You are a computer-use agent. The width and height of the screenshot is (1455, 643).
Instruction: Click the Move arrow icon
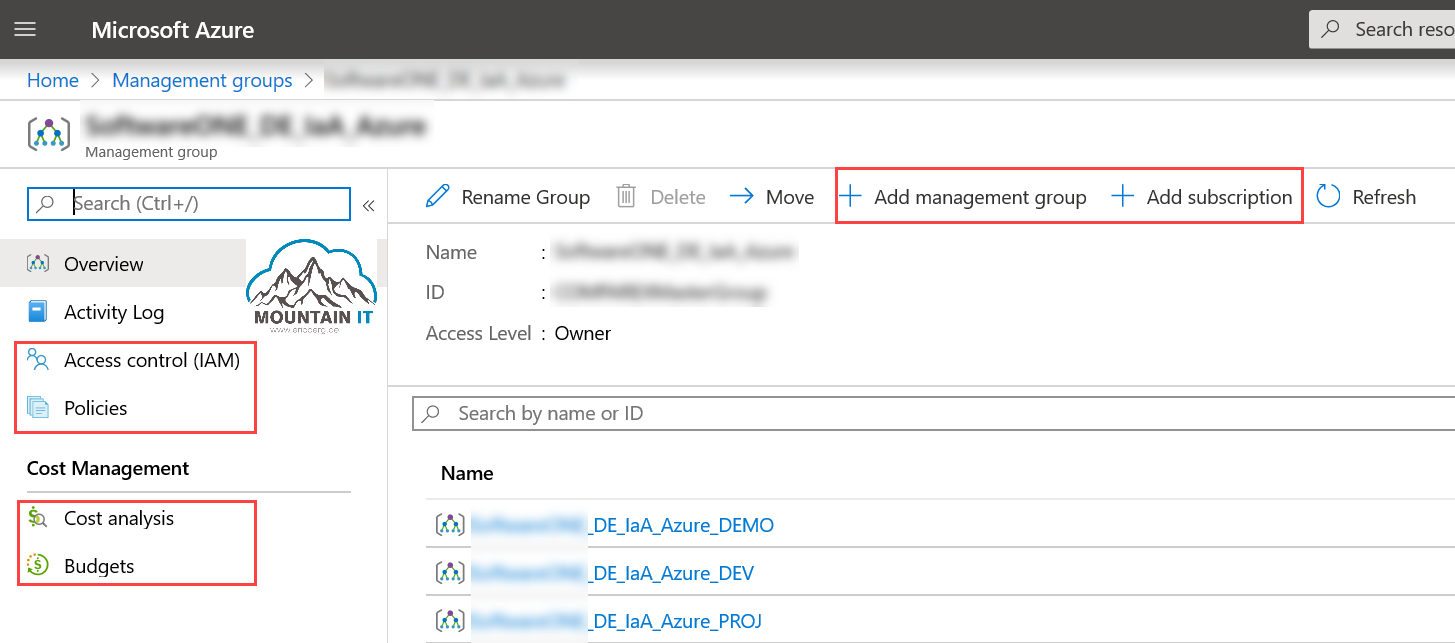pos(740,196)
